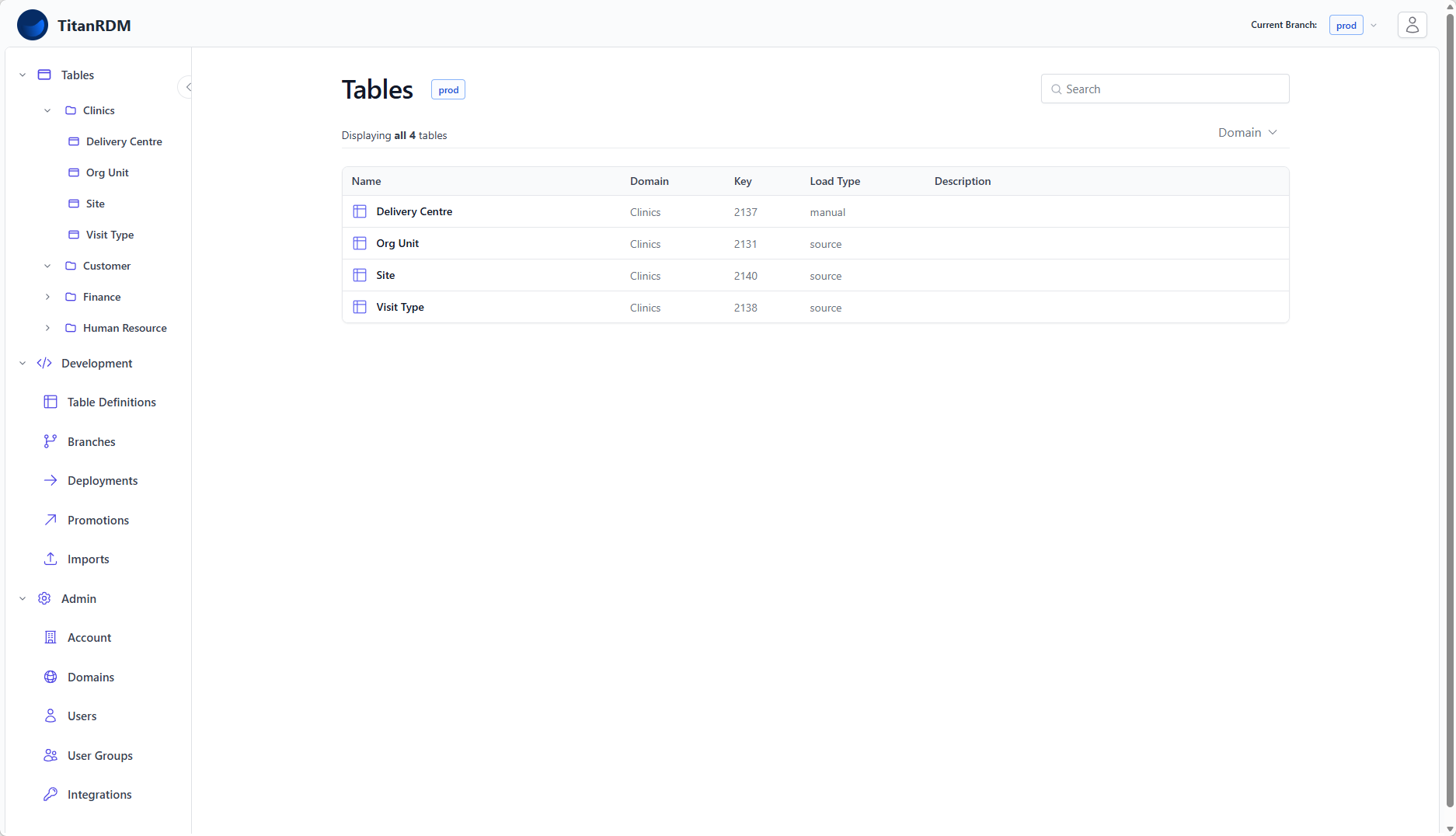Open the Site table link
The width and height of the screenshot is (1456, 836).
coord(385,275)
